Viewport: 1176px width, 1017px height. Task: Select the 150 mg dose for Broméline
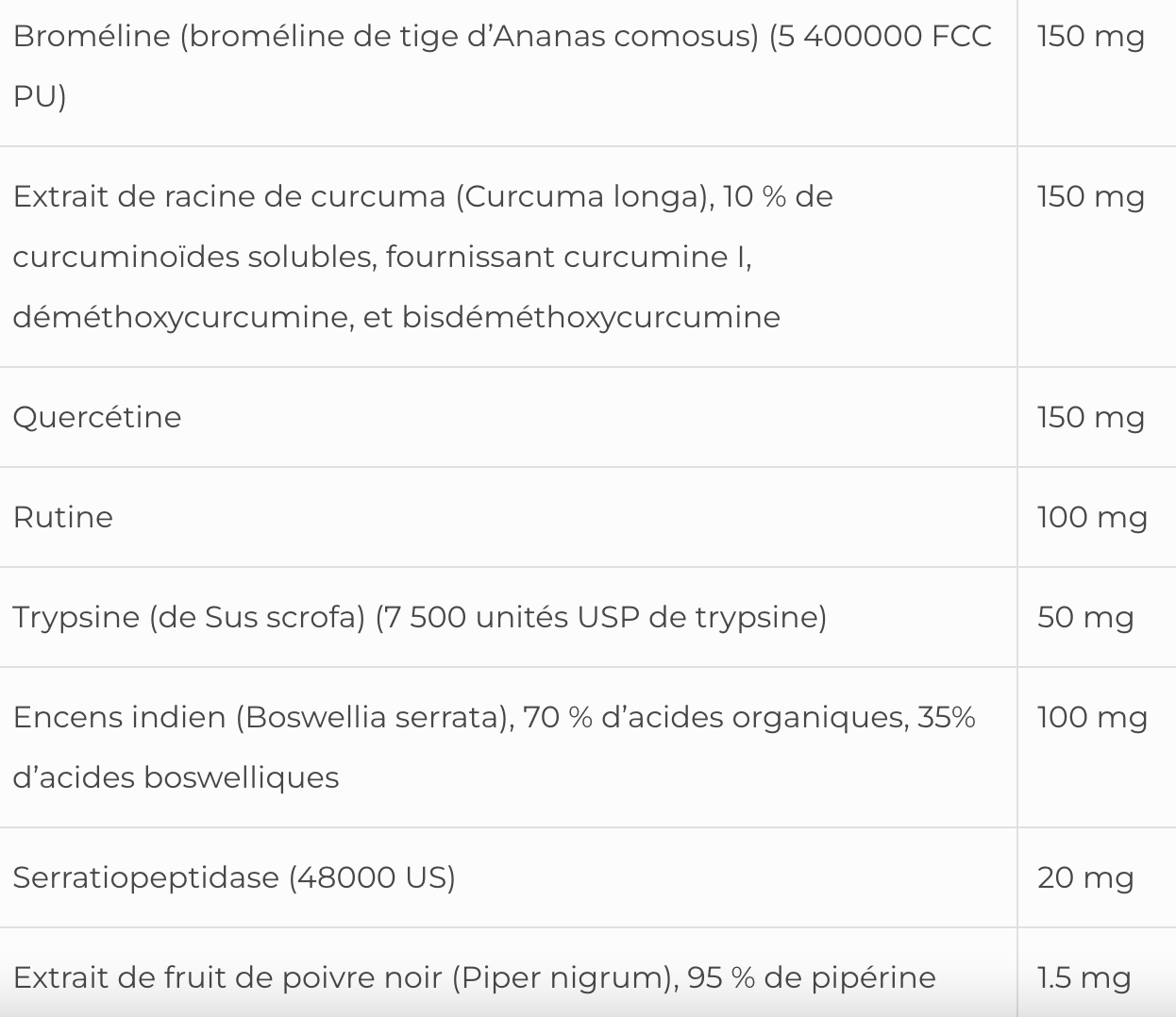1090,37
